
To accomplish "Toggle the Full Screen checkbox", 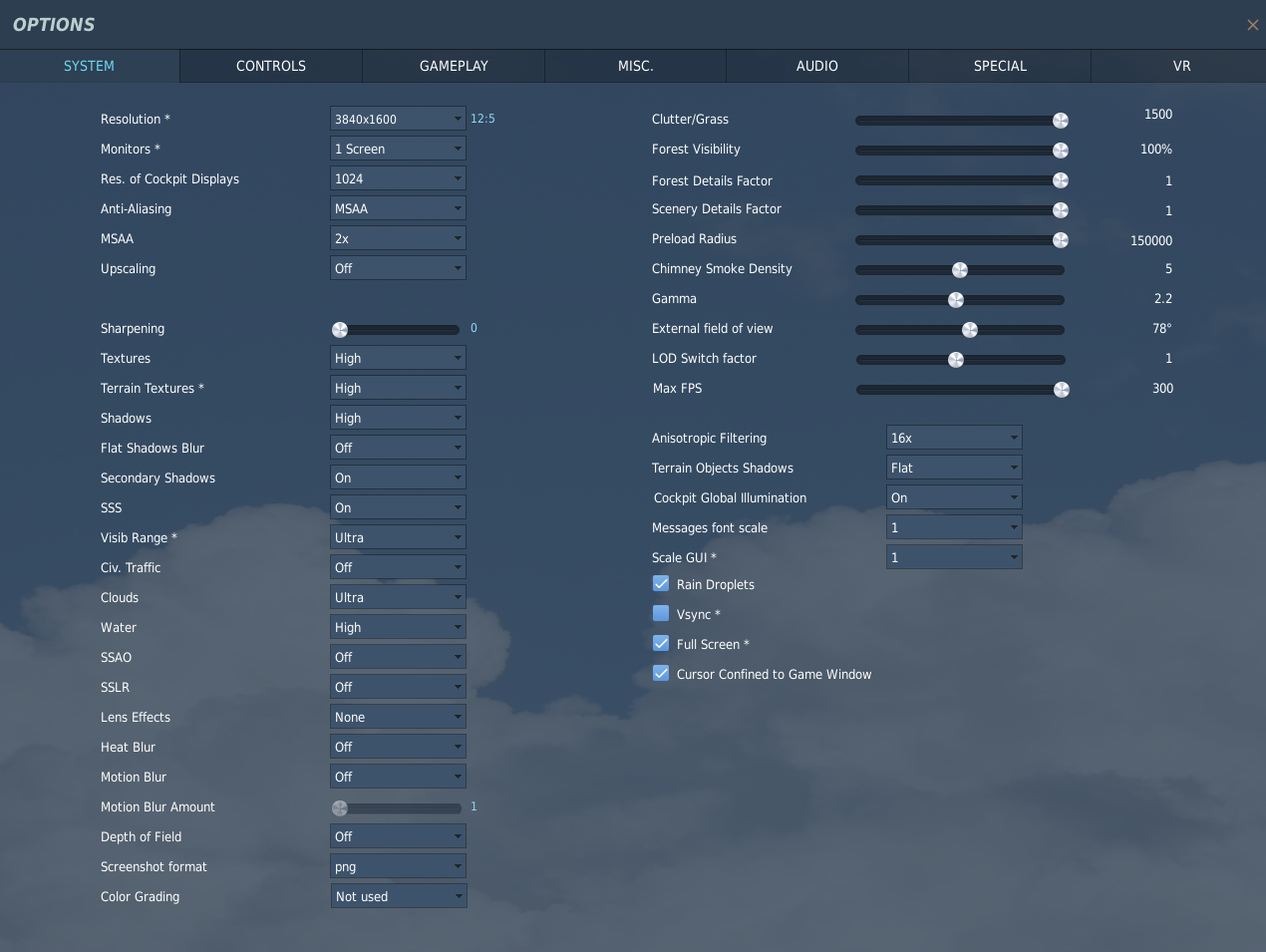I will [661, 644].
